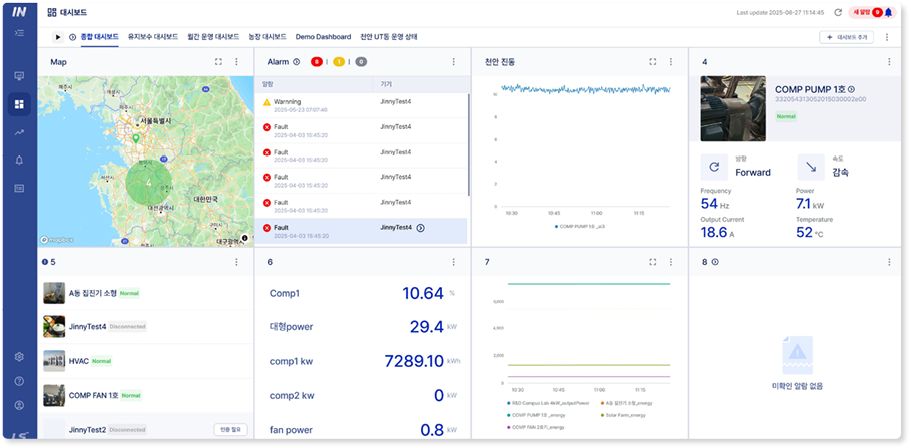The image size is (911, 448).
Task: Open the Map widget three-dot menu
Action: [236, 62]
